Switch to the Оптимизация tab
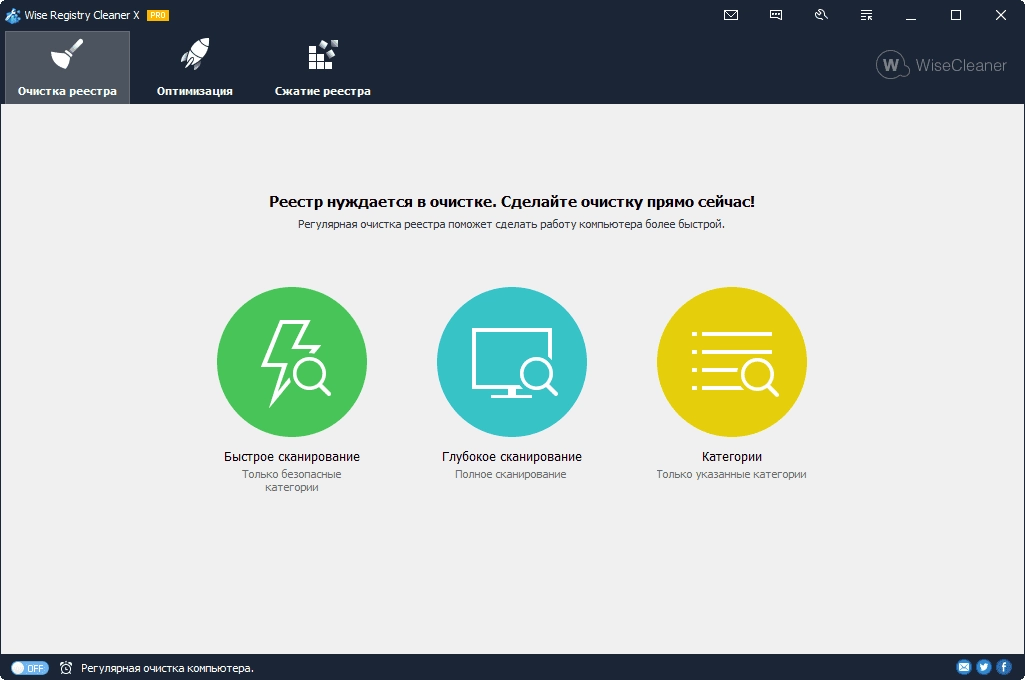The image size is (1025, 680). [195, 67]
